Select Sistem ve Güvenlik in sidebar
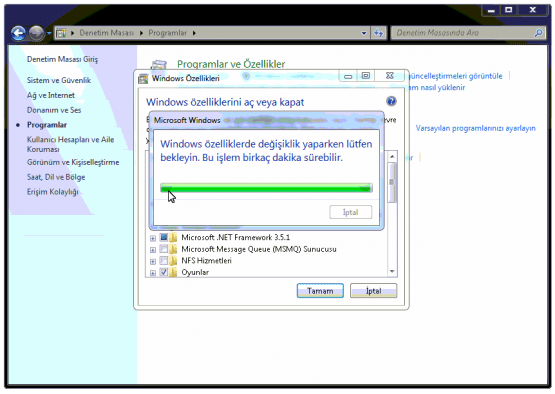Image resolution: width=555 pixels, height=394 pixels. [x=59, y=80]
